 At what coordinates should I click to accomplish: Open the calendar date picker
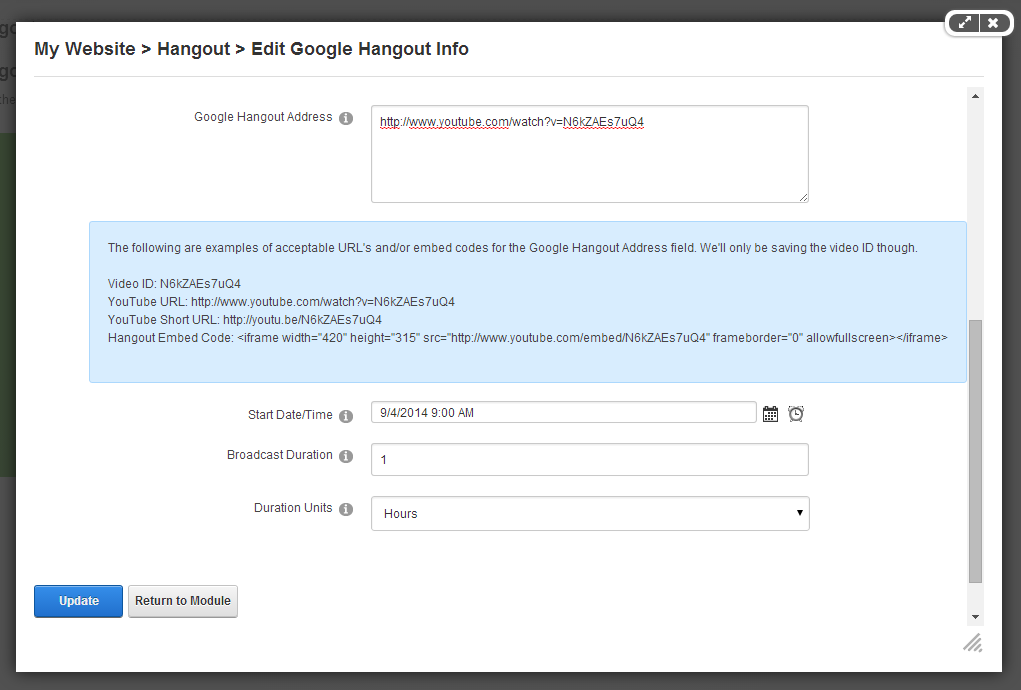(770, 414)
